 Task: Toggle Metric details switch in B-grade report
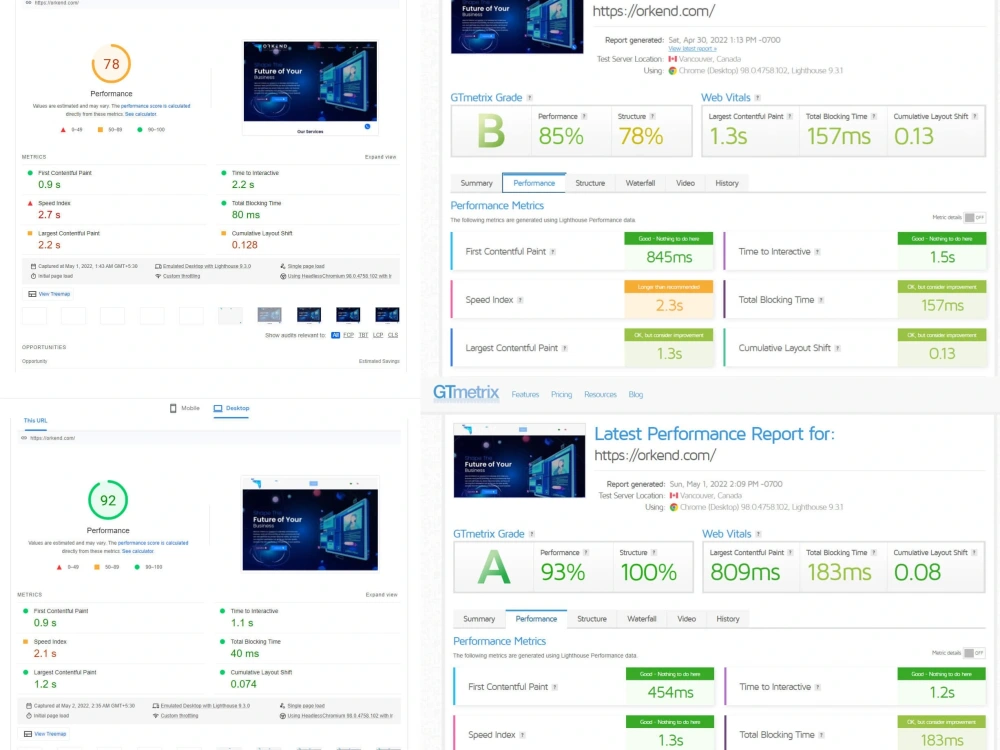tap(974, 217)
